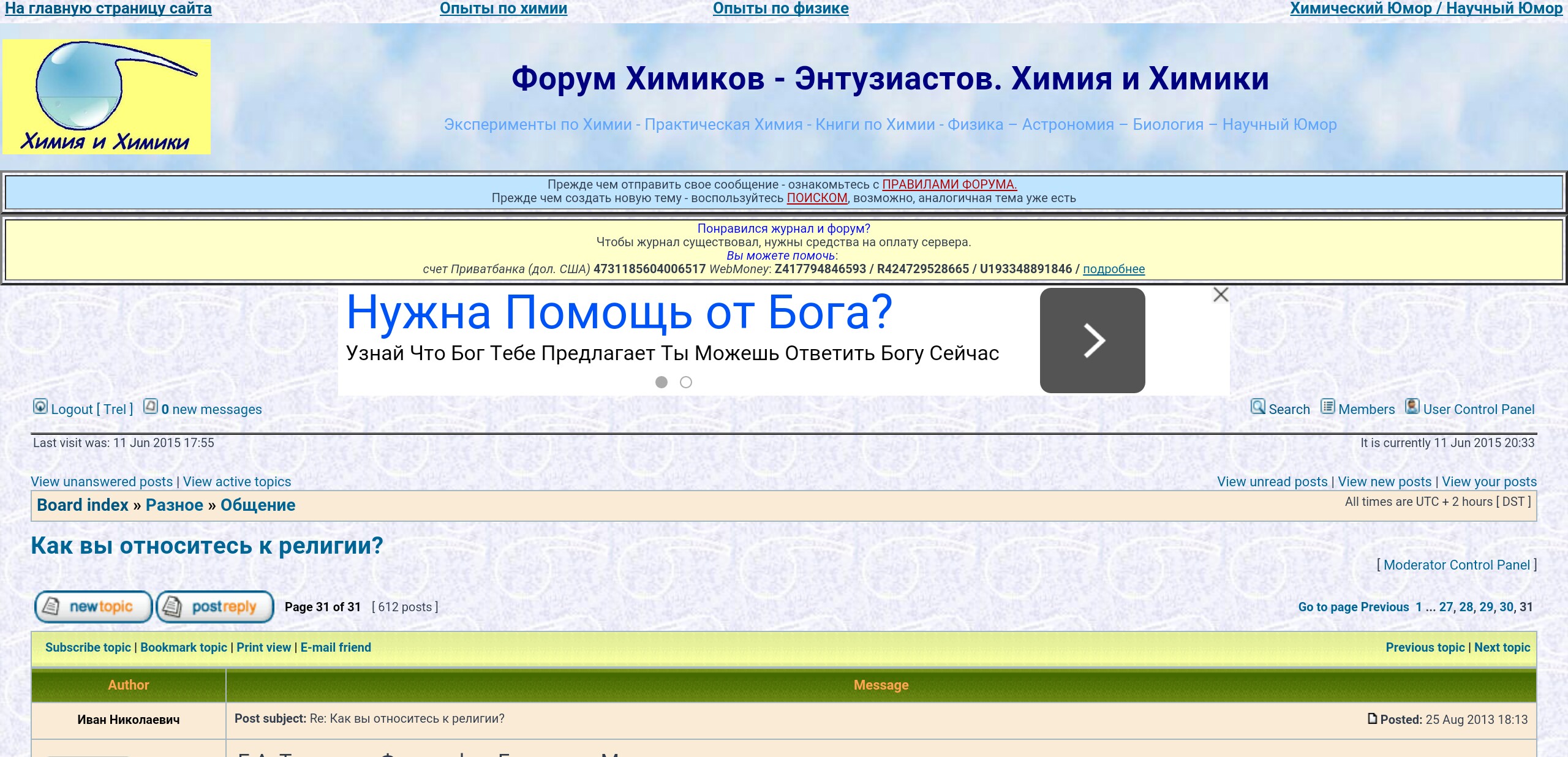Click the small post icon beside Posted
1568x757 pixels.
coord(1372,718)
